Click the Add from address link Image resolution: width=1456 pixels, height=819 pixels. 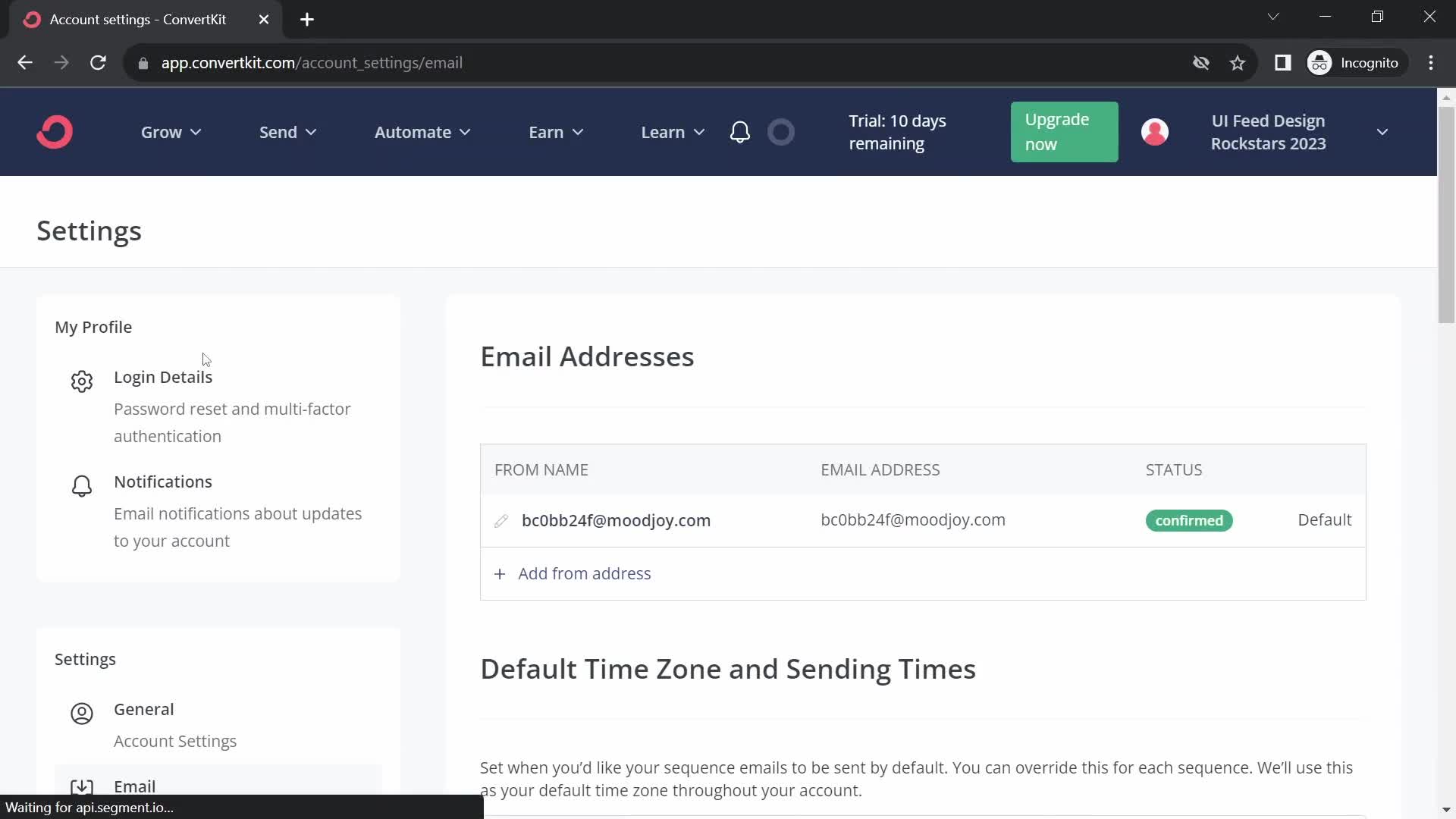pyautogui.click(x=585, y=573)
